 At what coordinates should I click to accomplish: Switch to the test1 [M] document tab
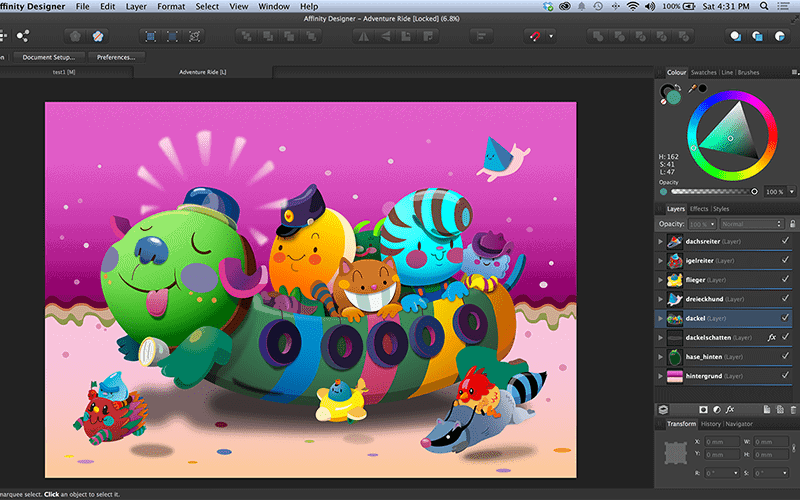(x=64, y=72)
